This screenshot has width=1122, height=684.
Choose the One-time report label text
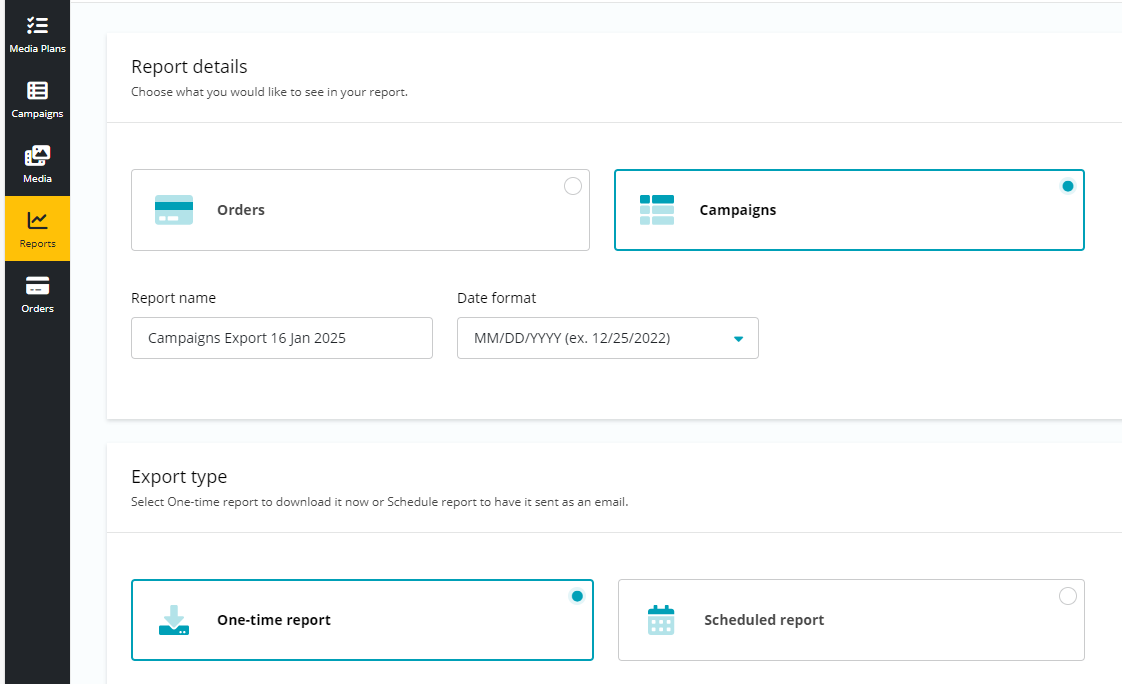274,620
